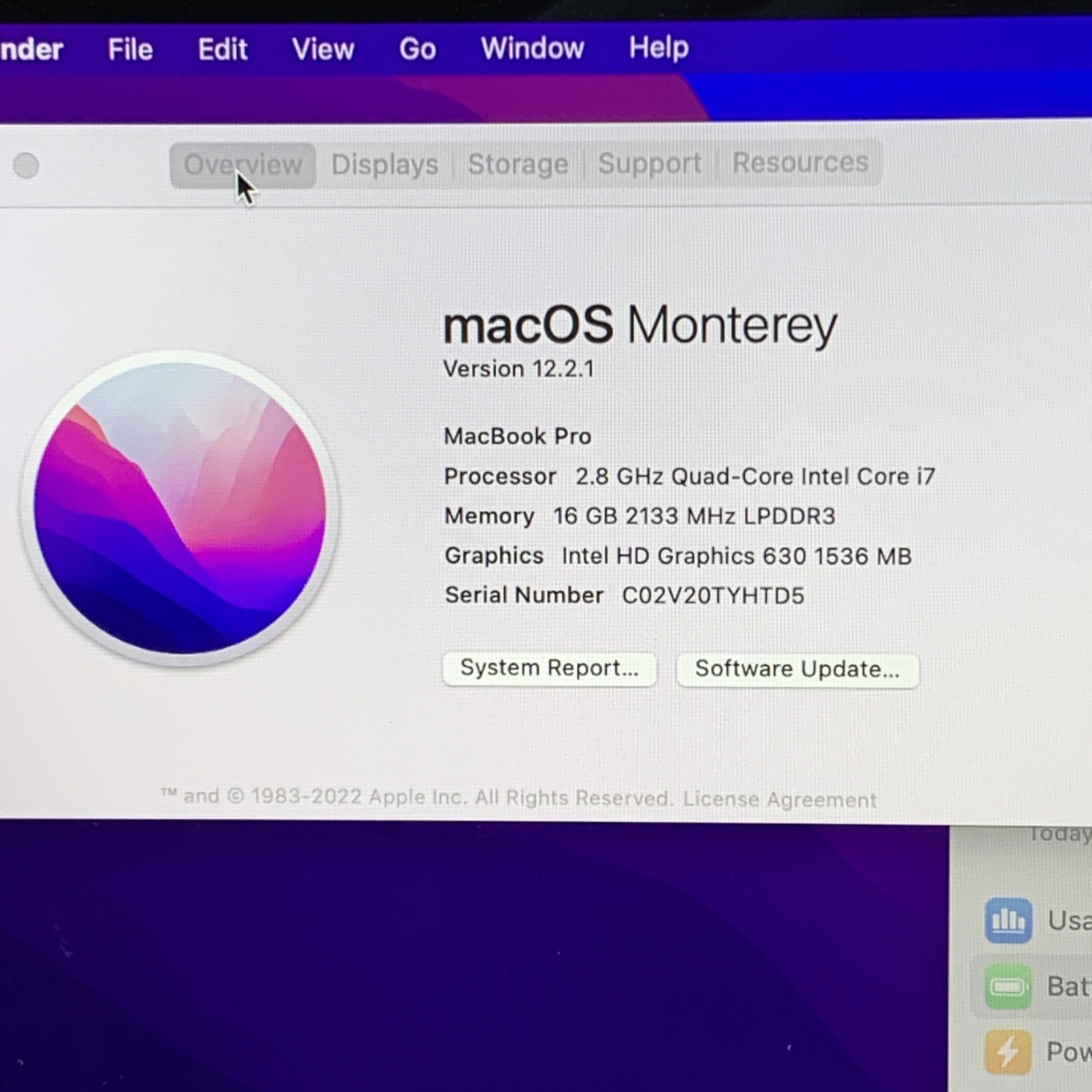Click the memory value 16 GB 2133 MHz LPDDR3
The width and height of the screenshot is (1092, 1092).
point(694,516)
